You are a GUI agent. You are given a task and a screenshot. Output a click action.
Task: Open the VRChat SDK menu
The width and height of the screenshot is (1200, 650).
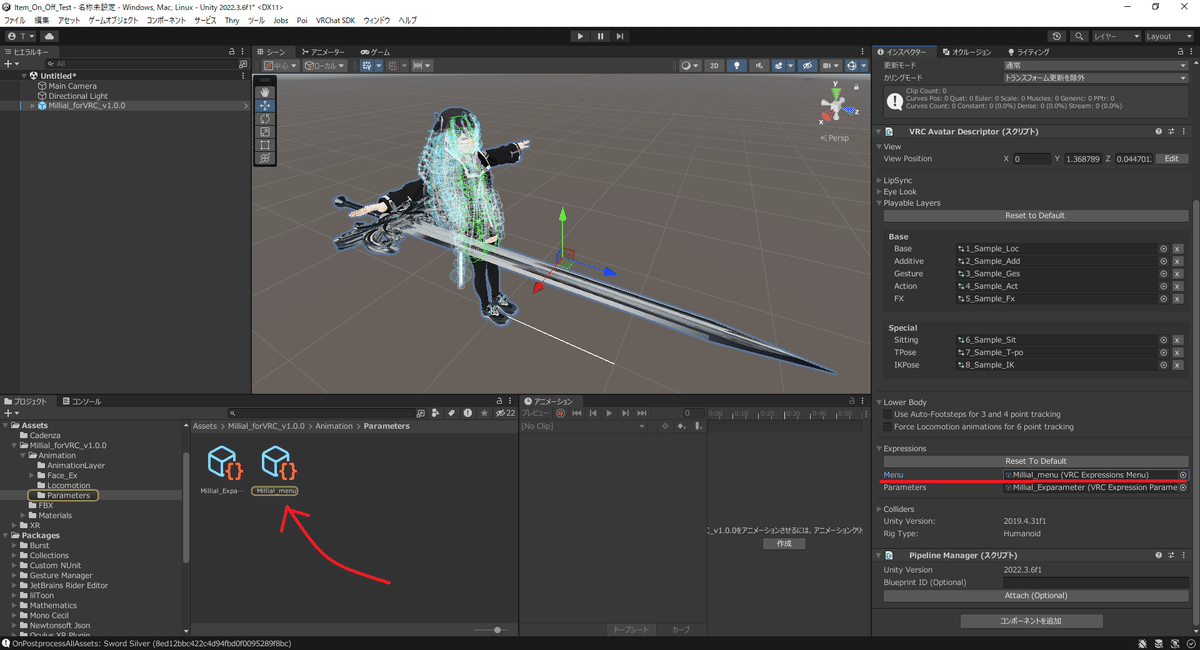pyautogui.click(x=335, y=20)
